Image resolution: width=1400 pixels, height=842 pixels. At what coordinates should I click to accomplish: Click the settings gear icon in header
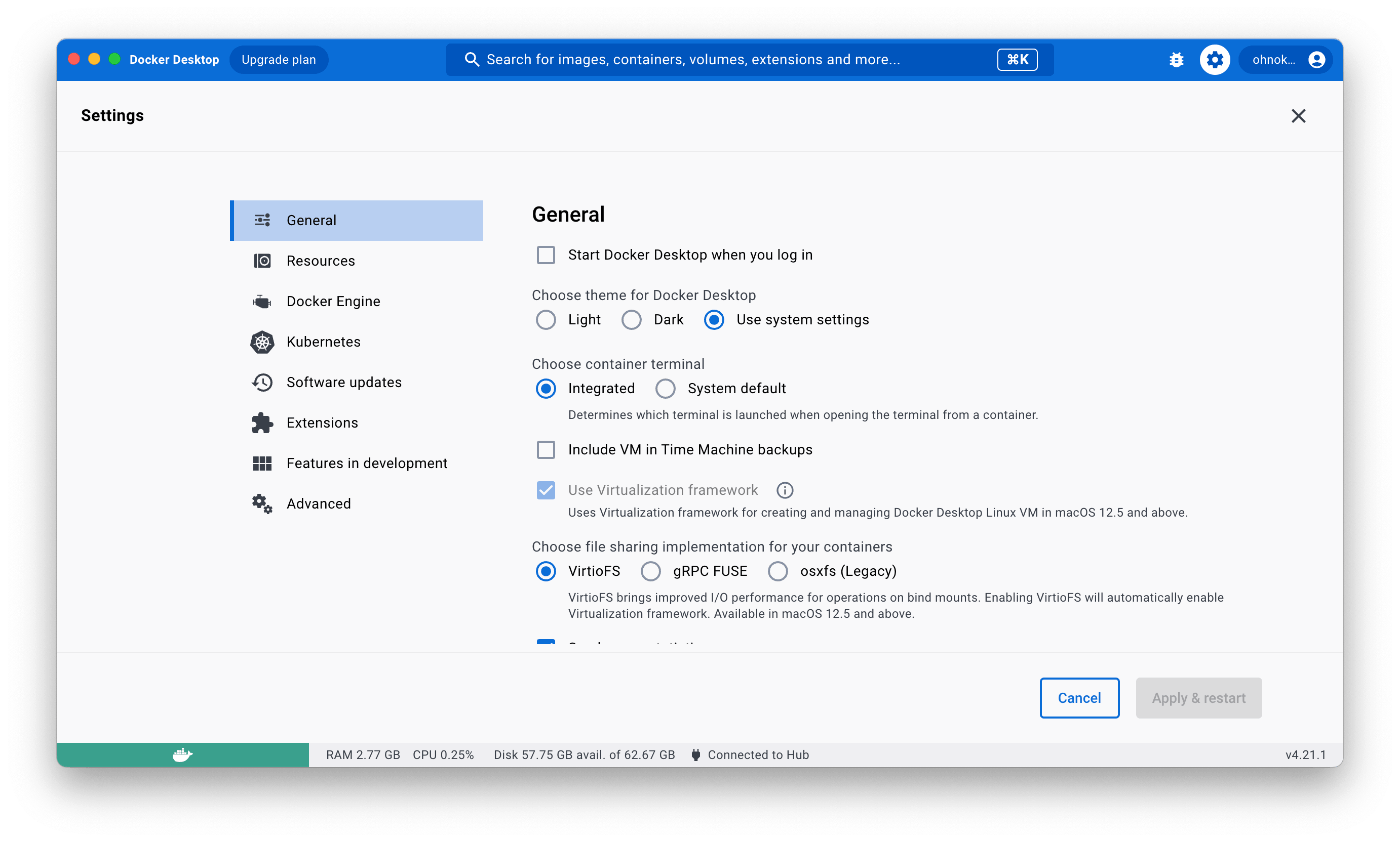pyautogui.click(x=1215, y=60)
